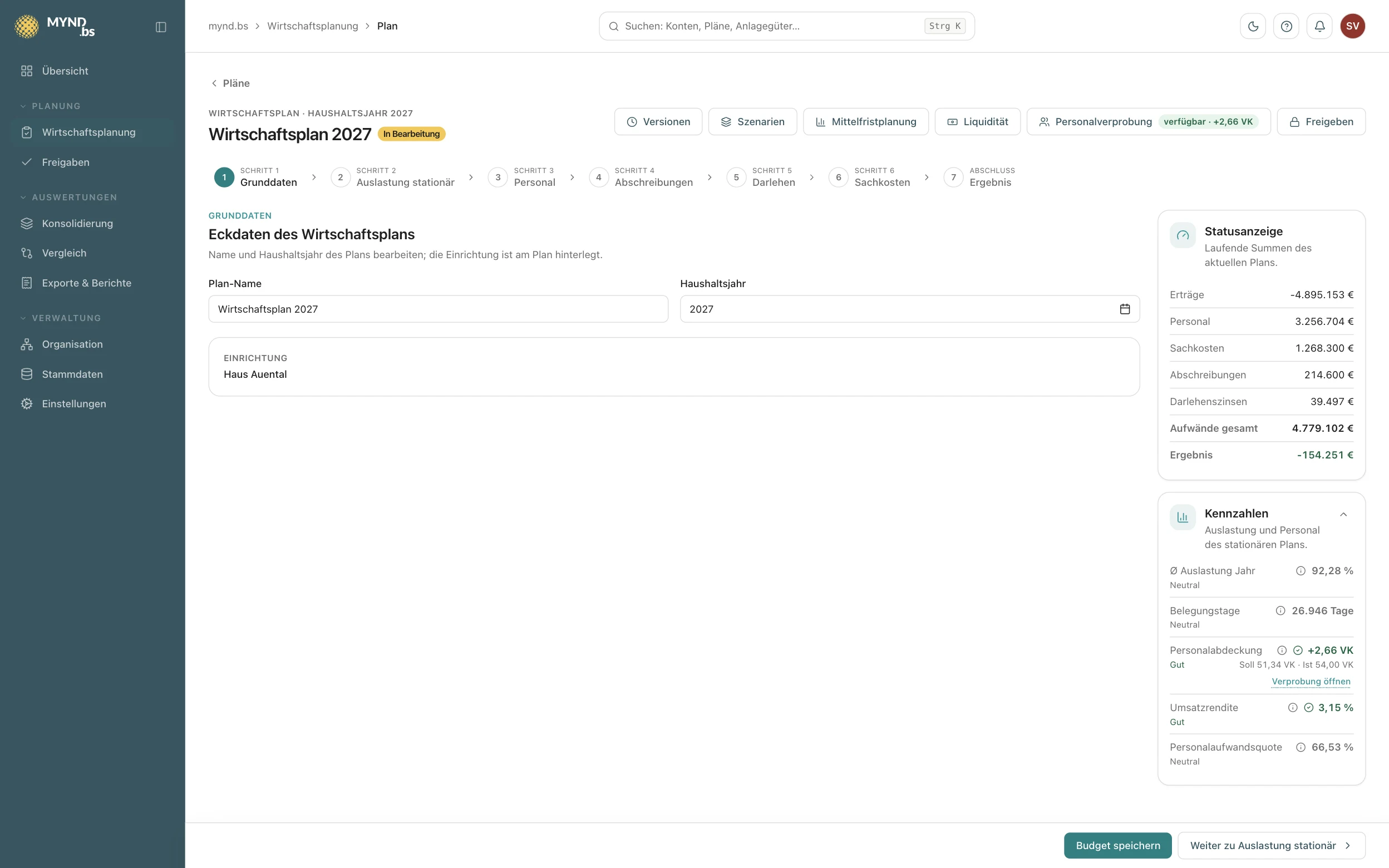Open the SV user avatar
Image resolution: width=1389 pixels, height=868 pixels.
click(x=1352, y=26)
